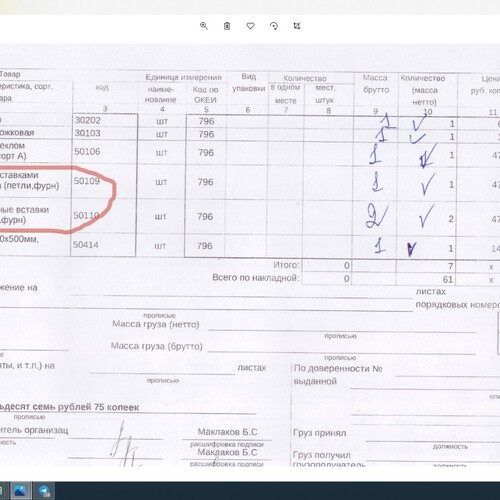Click the total value 61
Viewport: 500px width, 500px height.
click(x=448, y=279)
